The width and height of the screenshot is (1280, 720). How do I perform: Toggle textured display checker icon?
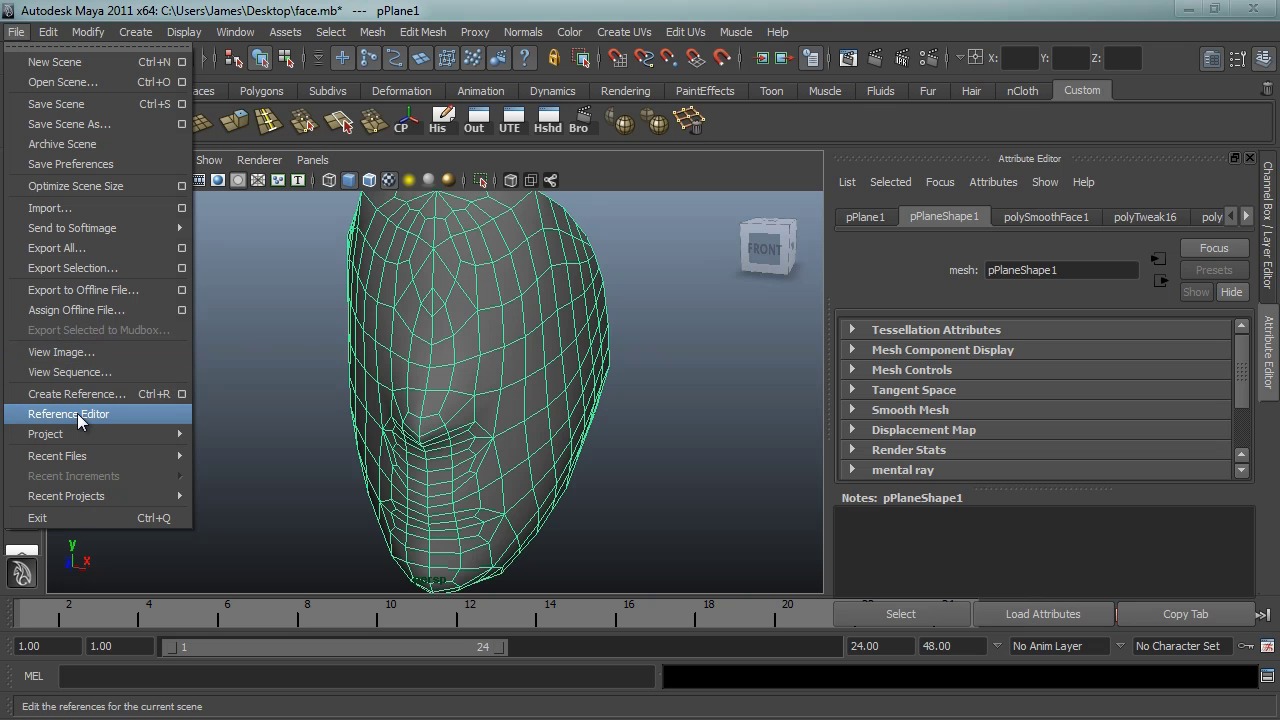(389, 180)
